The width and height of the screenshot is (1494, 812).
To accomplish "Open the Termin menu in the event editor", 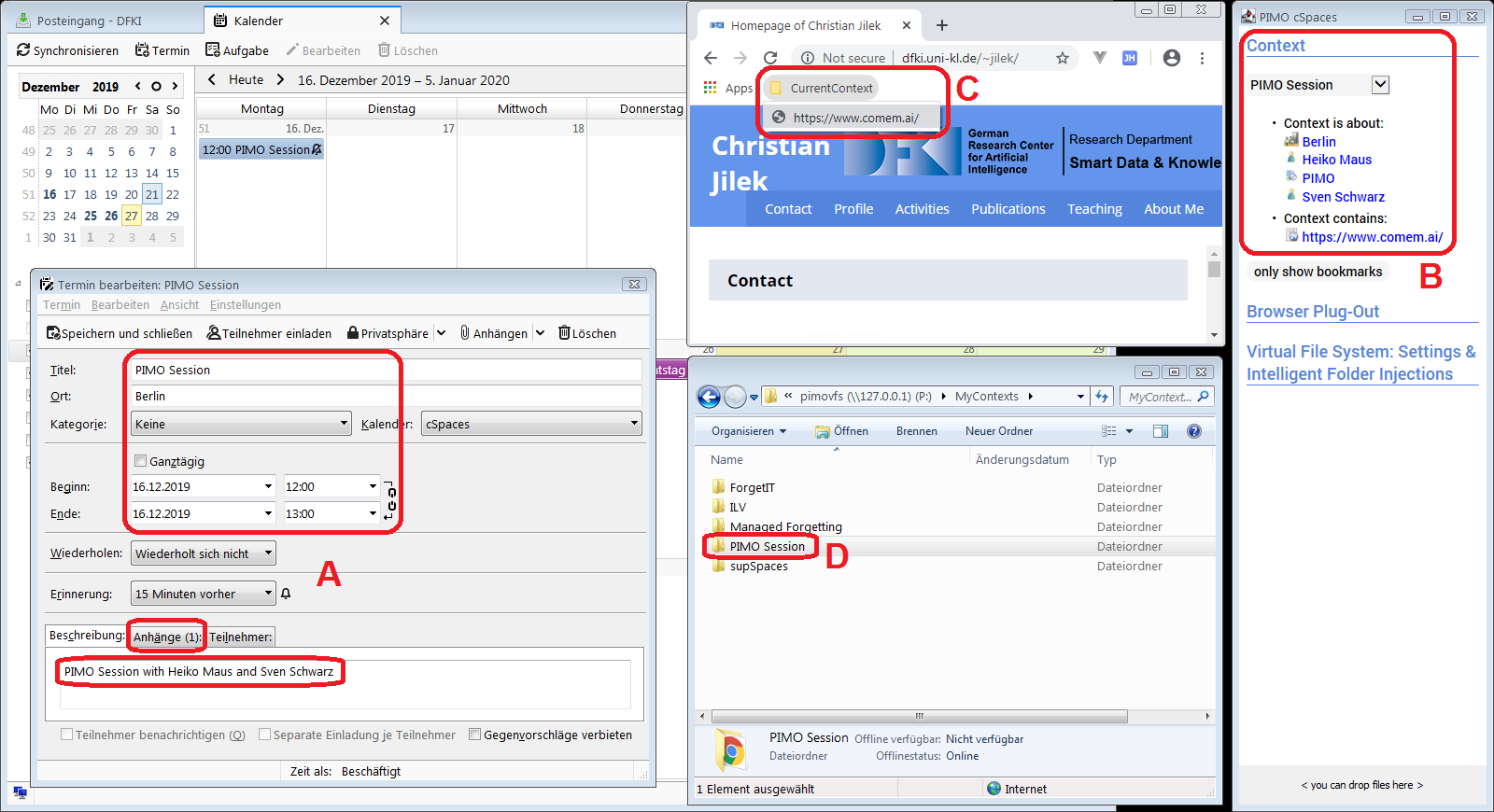I will click(62, 305).
